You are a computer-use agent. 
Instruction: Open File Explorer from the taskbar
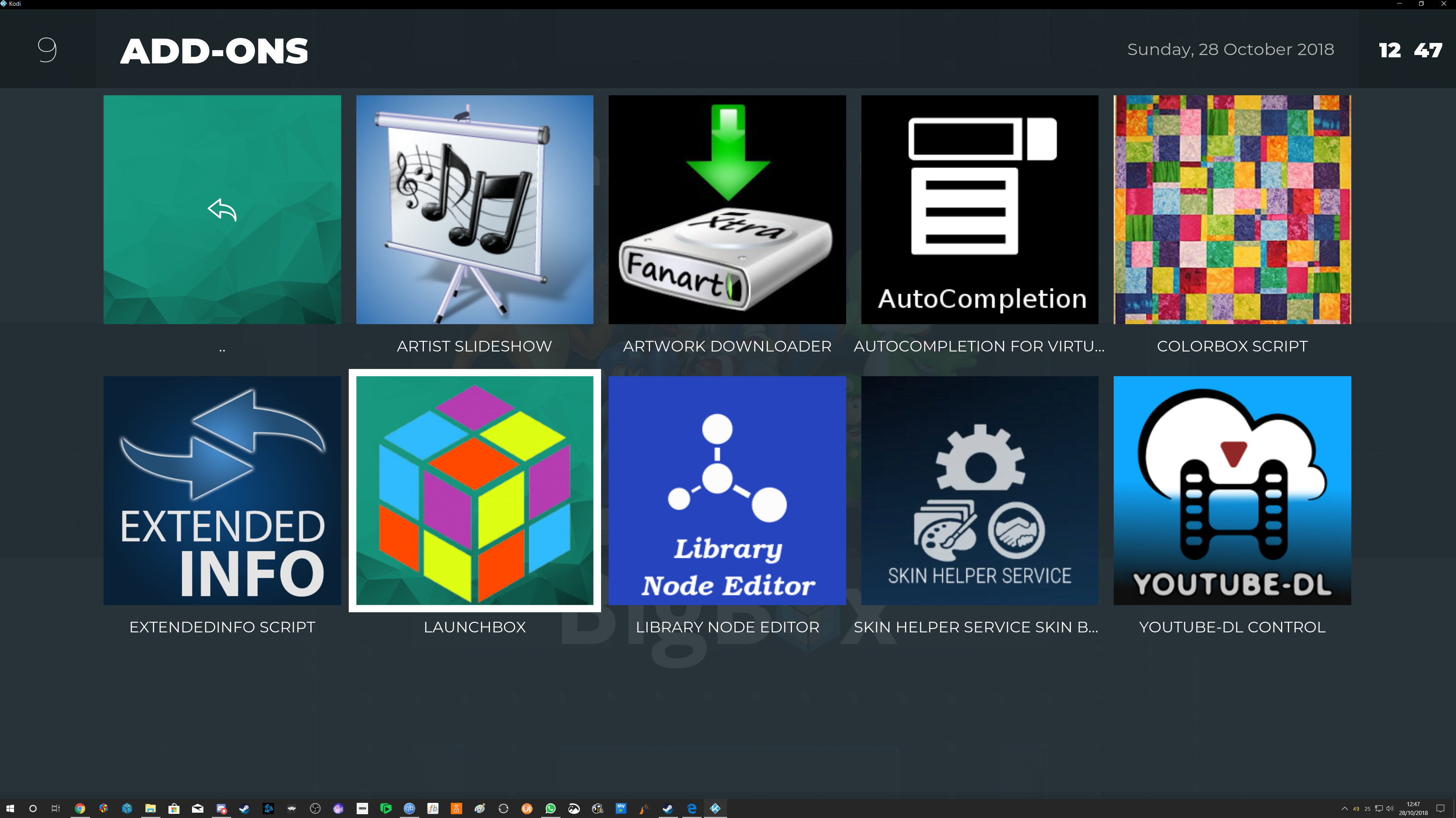[x=150, y=809]
